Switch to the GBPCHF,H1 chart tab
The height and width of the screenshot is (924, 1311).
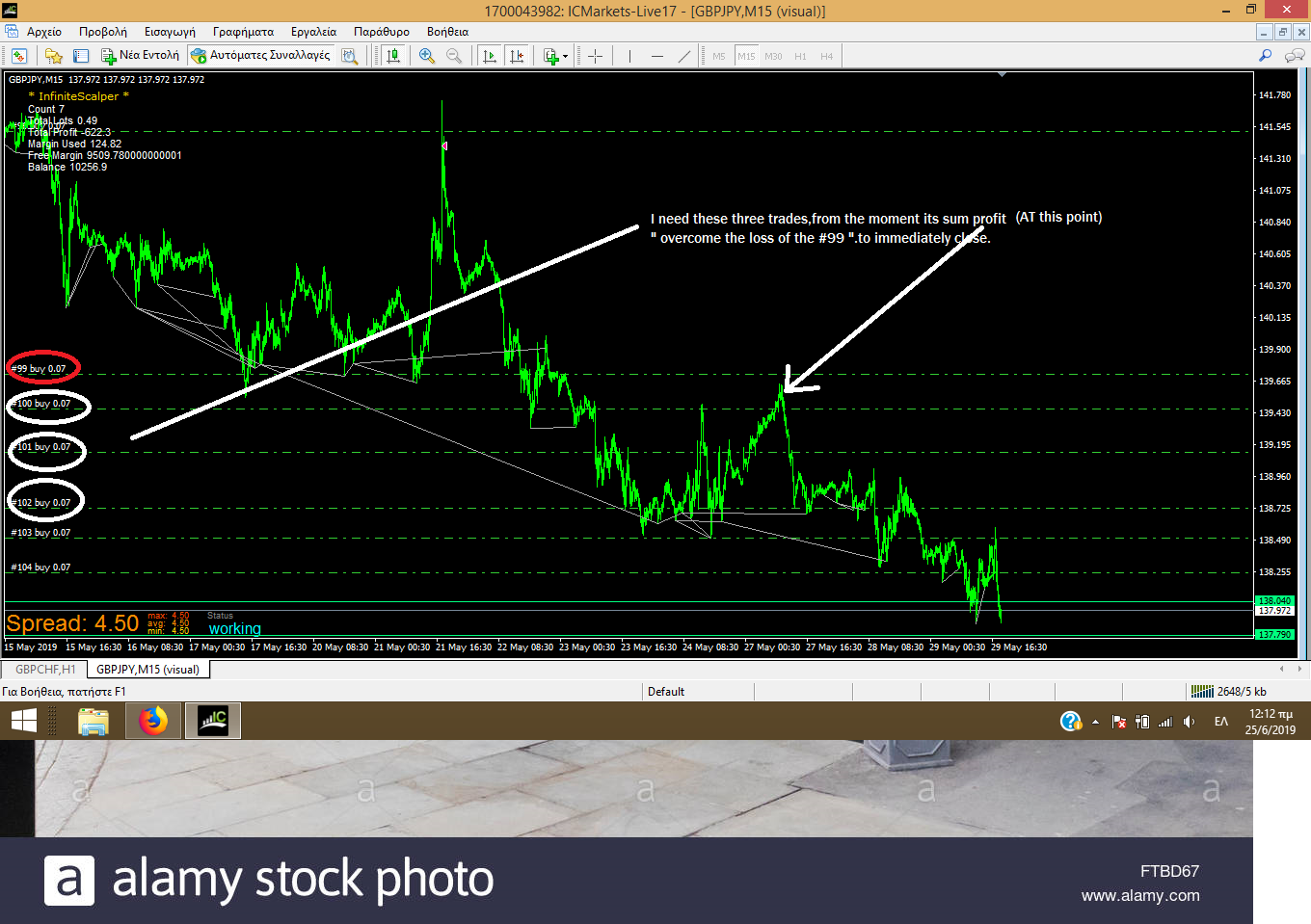(45, 669)
